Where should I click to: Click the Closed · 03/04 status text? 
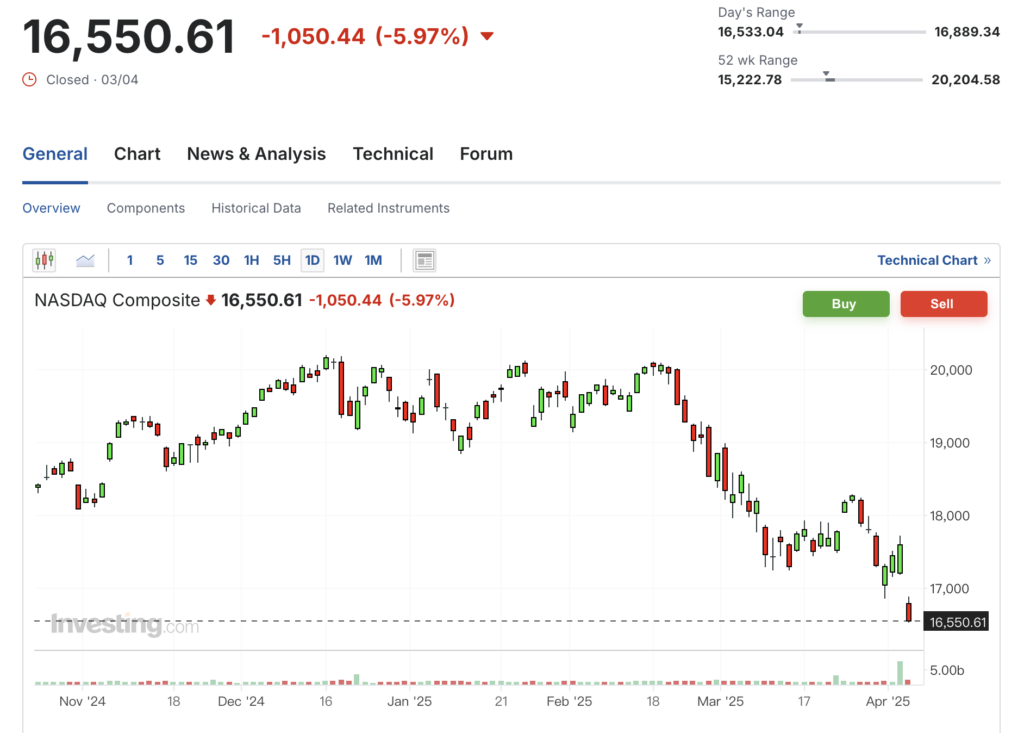[92, 80]
